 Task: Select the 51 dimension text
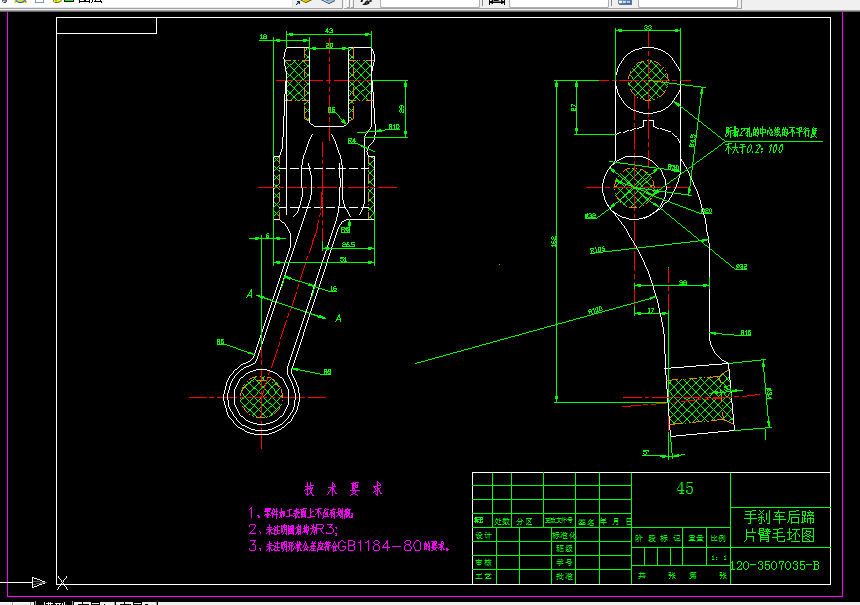pyautogui.click(x=343, y=259)
